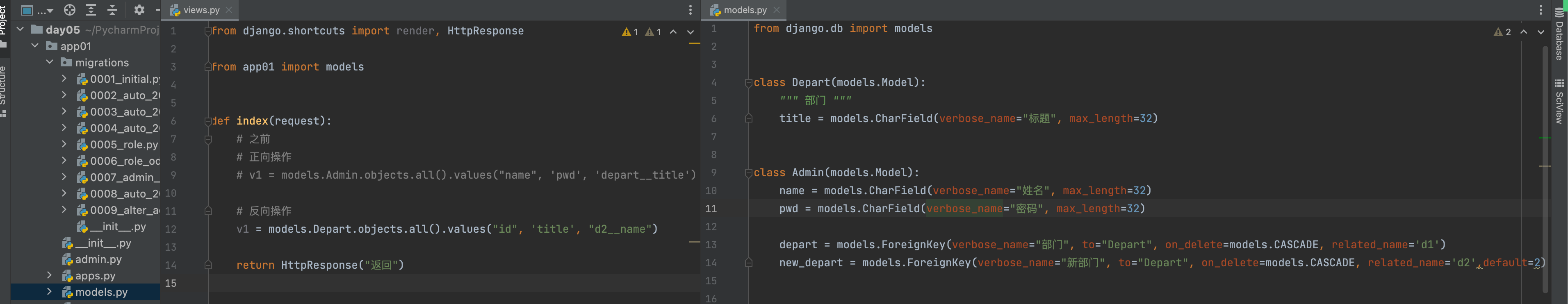Select __init__.py inside migrations folder
The image size is (1568, 304).
pyautogui.click(x=112, y=226)
